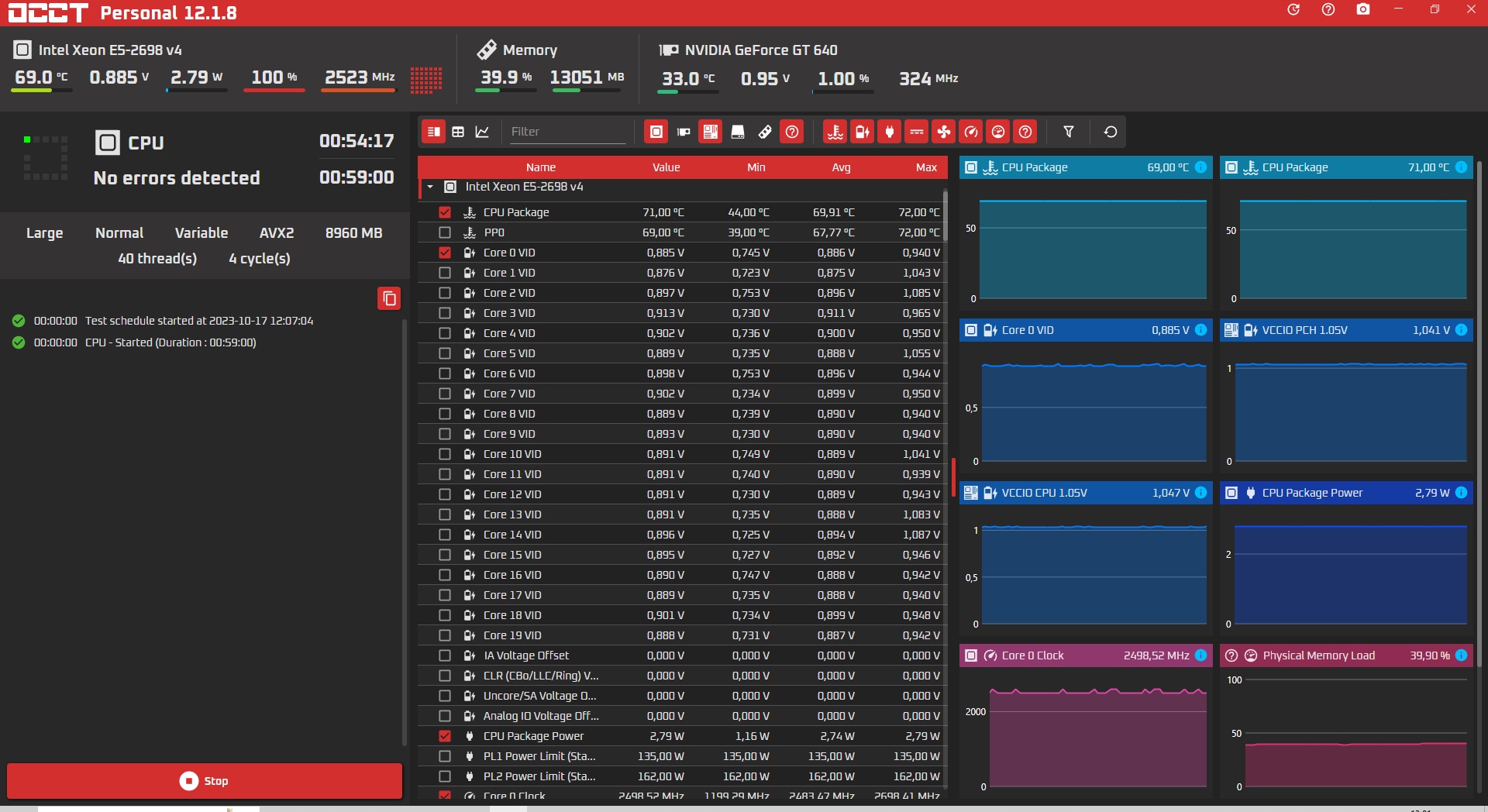The image size is (1488, 812).
Task: Open info for the Core 0 VID graph
Action: point(1200,330)
